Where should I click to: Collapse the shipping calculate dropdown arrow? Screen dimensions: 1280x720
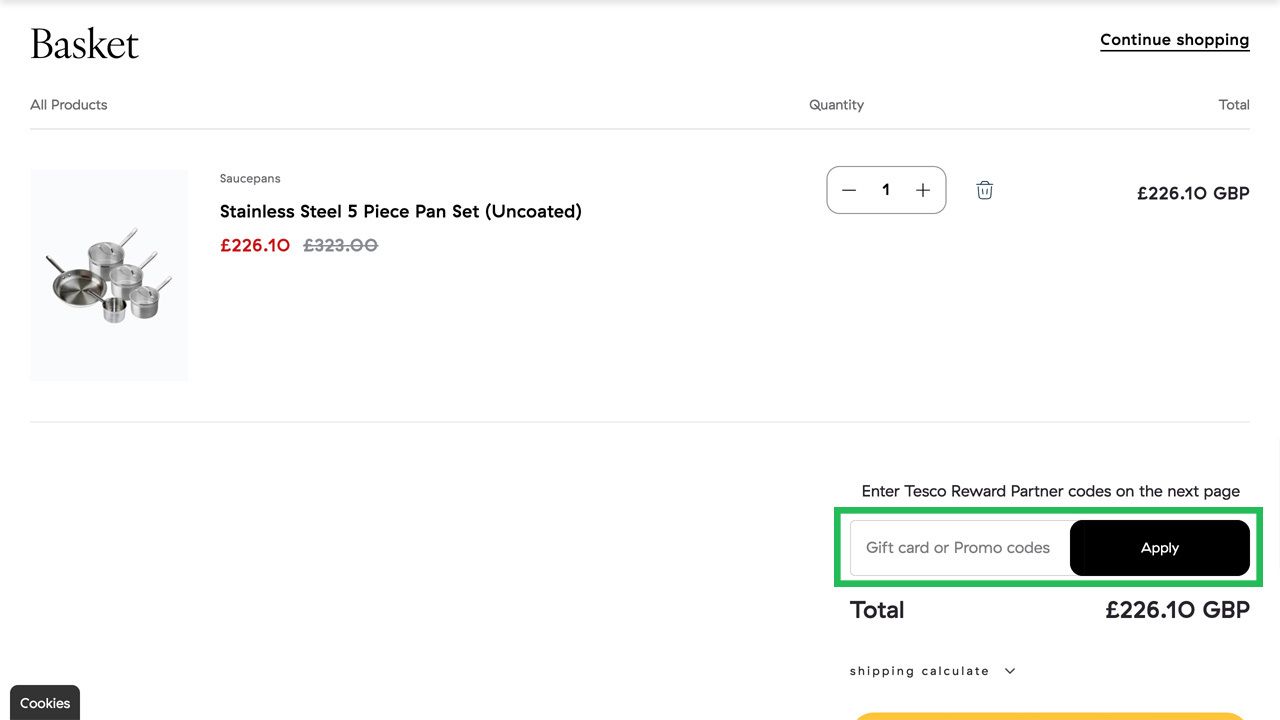[x=1009, y=670]
